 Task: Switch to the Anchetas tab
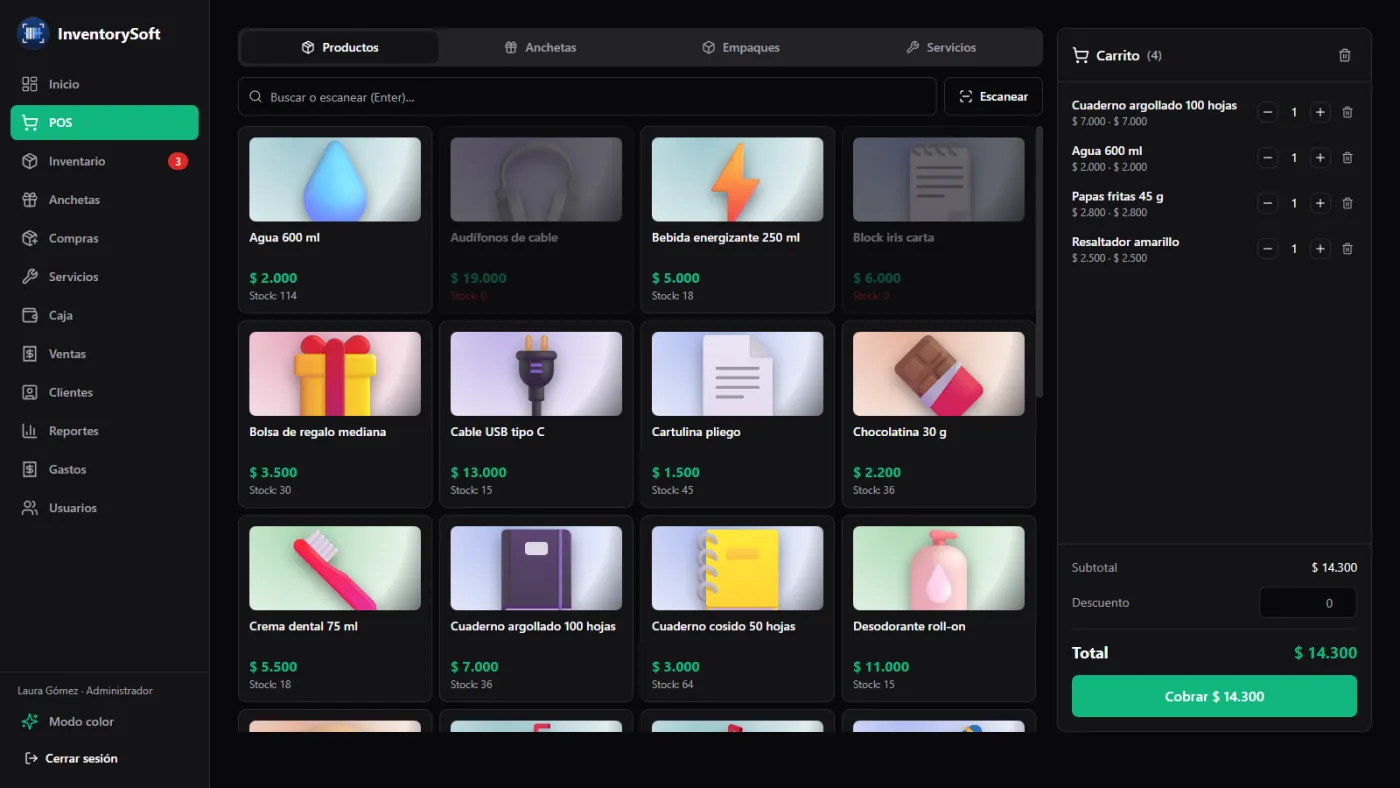point(540,47)
